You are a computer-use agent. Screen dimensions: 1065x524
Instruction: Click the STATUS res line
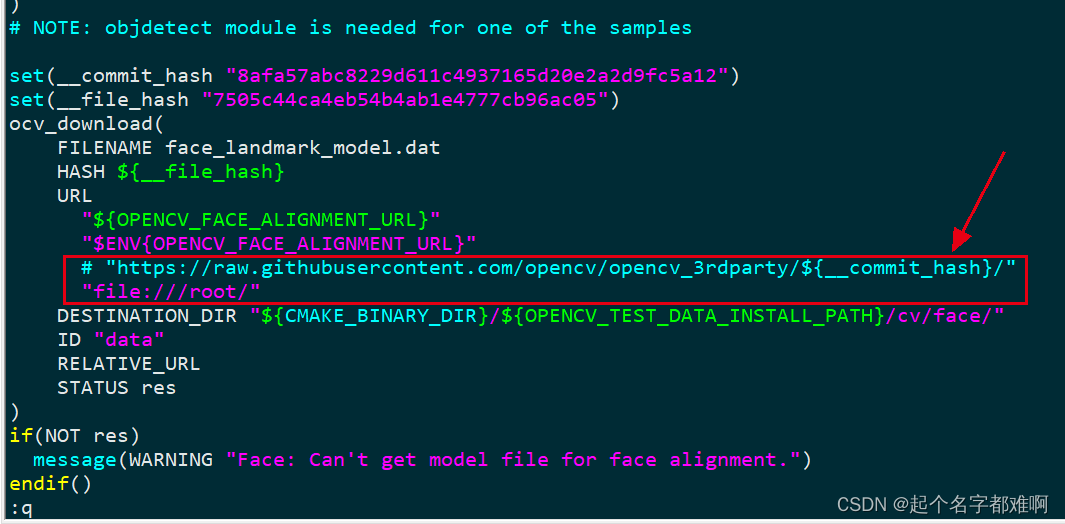pos(116,388)
